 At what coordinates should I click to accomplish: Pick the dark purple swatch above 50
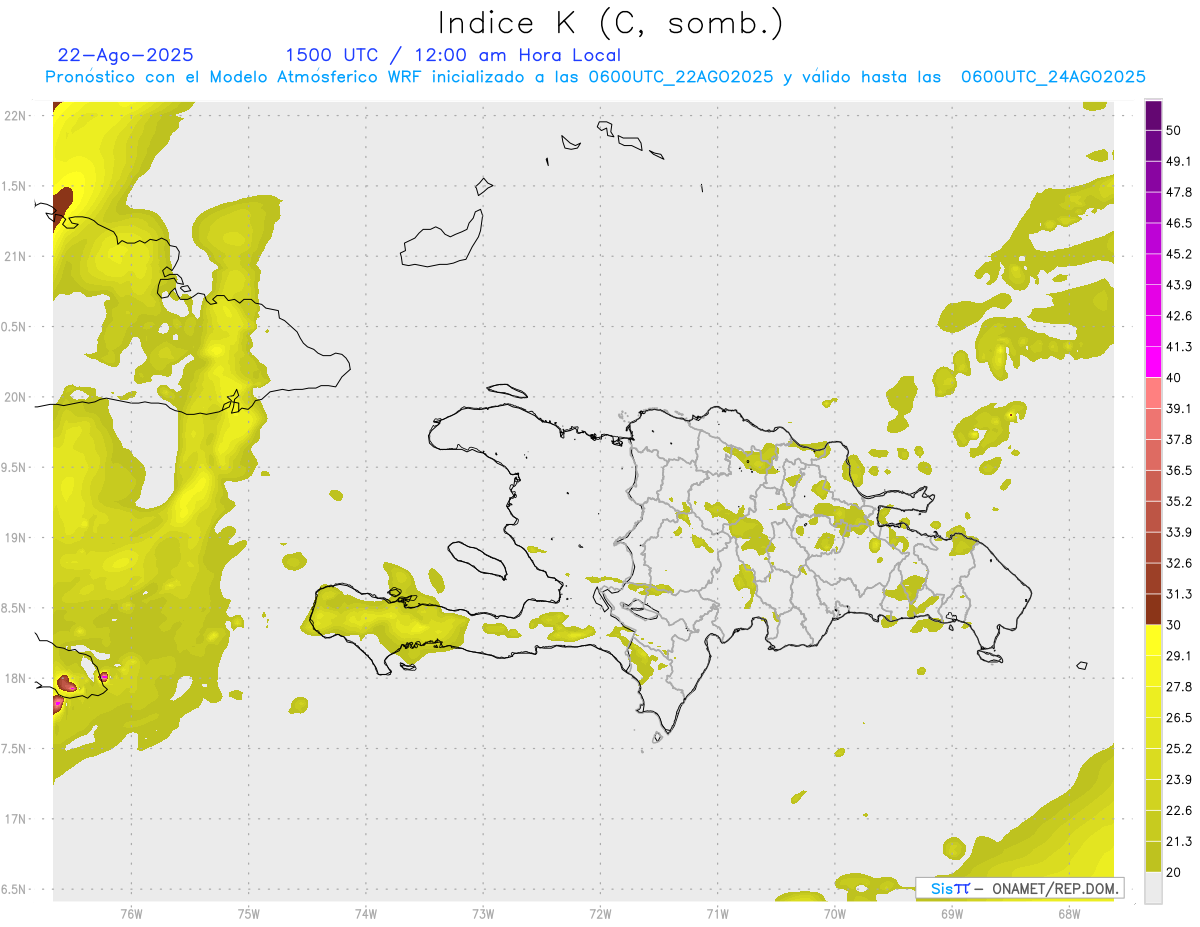(x=1153, y=115)
